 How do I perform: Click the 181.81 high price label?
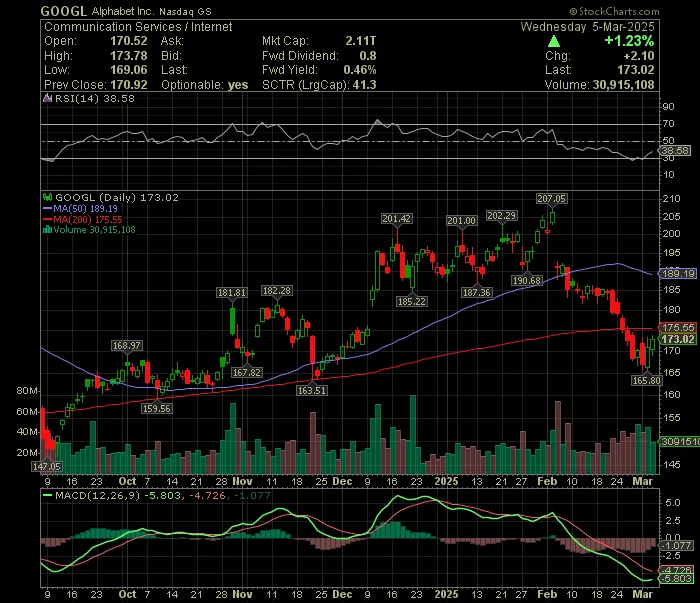231,293
